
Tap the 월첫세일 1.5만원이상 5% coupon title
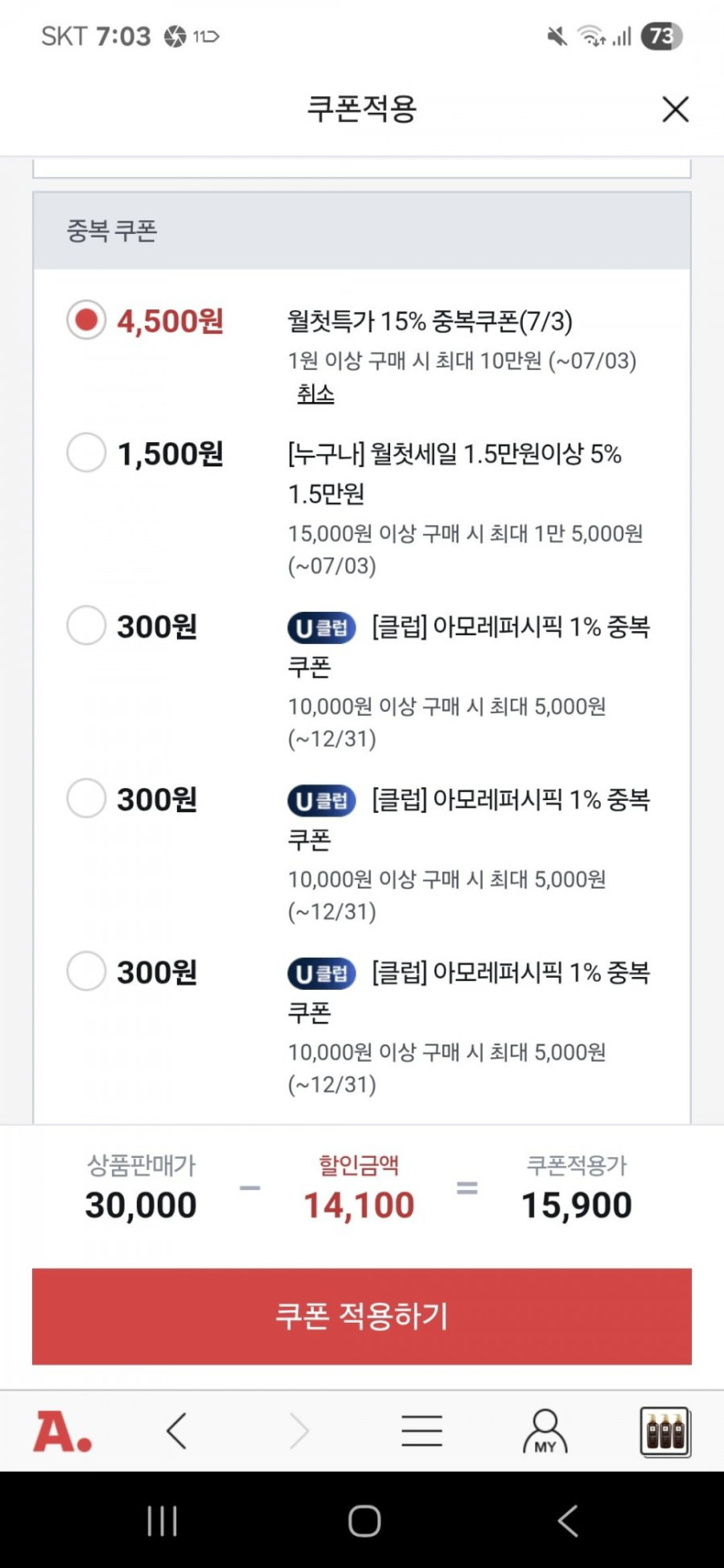[454, 454]
